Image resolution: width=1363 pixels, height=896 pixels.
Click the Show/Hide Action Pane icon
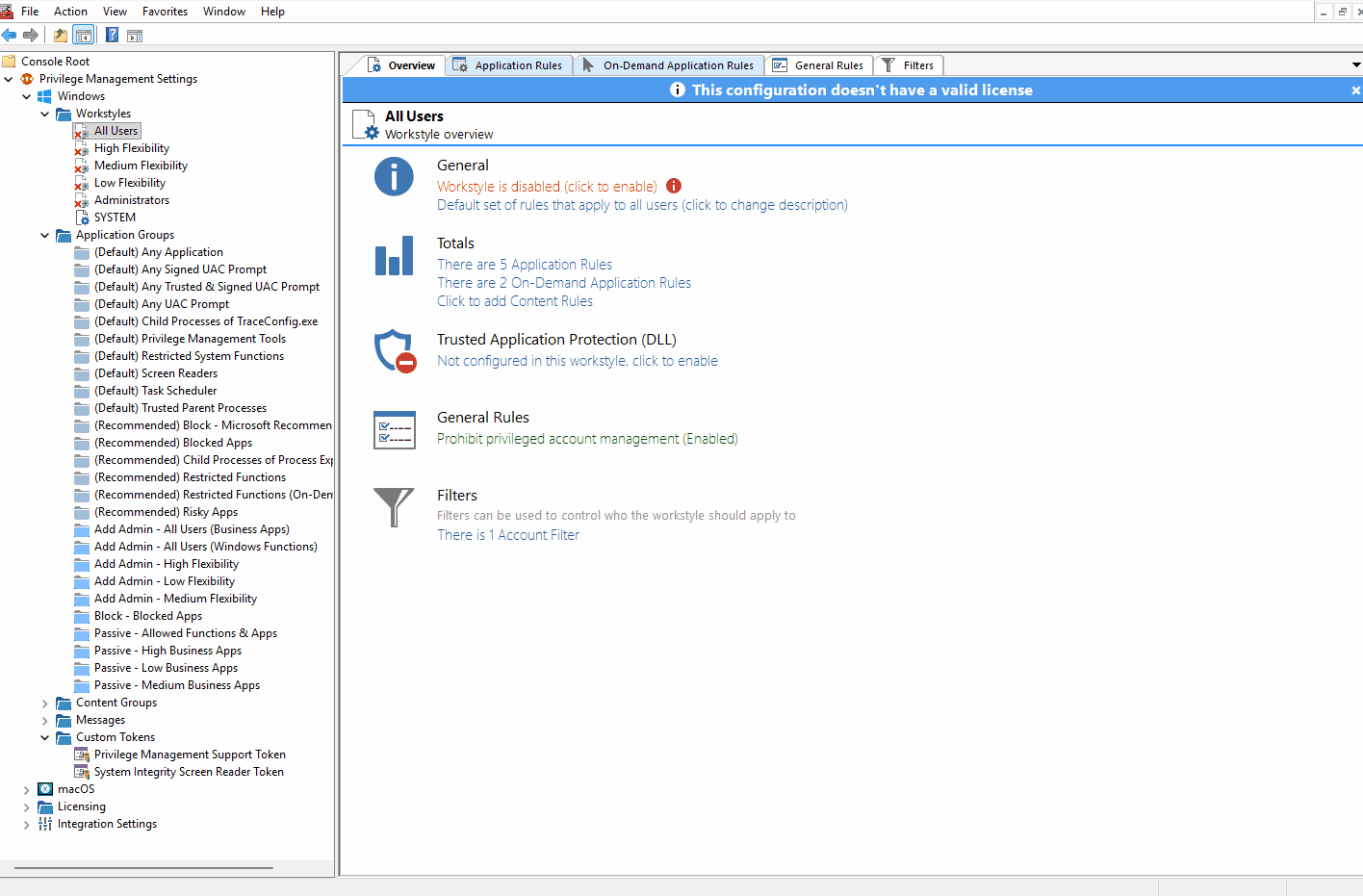135,36
